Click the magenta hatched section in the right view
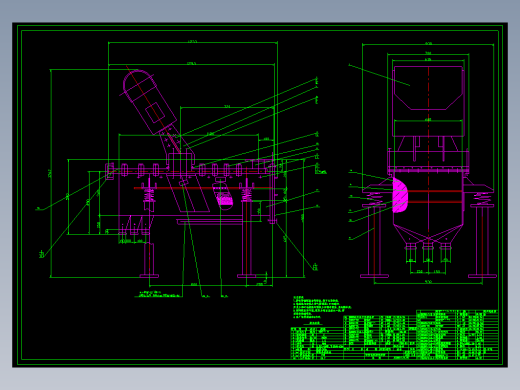The height and width of the screenshot is (390, 520). pyautogui.click(x=400, y=196)
